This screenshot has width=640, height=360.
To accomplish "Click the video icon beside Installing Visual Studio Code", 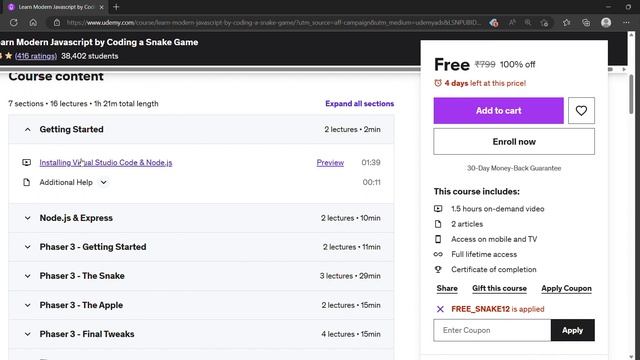I will coord(27,162).
